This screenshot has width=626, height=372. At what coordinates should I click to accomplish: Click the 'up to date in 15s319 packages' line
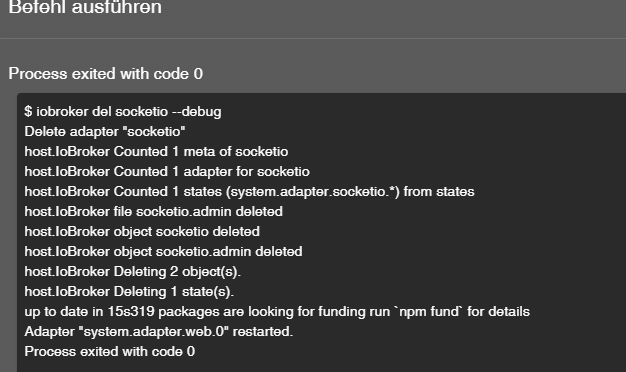277,311
